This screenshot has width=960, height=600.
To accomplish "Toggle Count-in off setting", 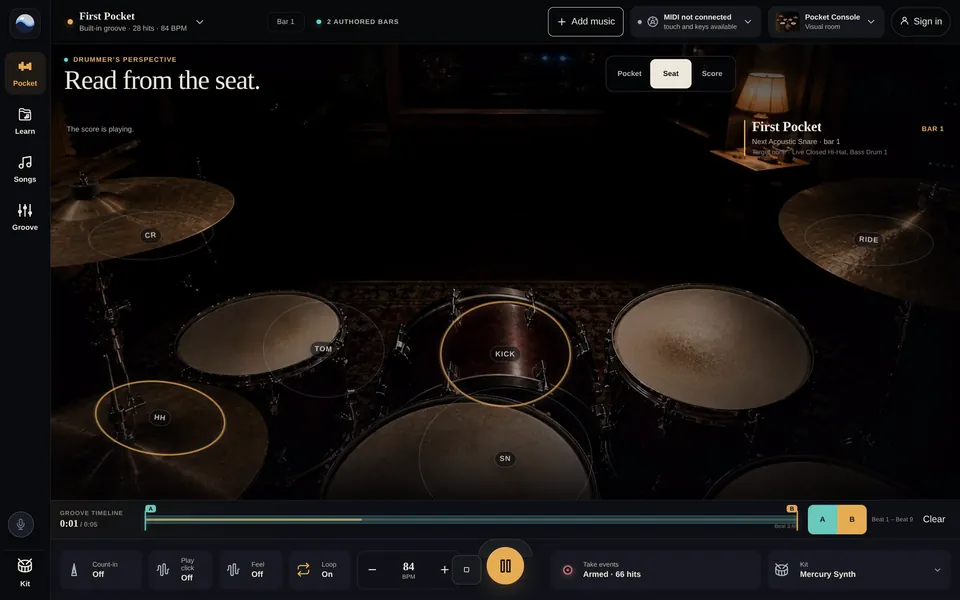I will tap(101, 570).
